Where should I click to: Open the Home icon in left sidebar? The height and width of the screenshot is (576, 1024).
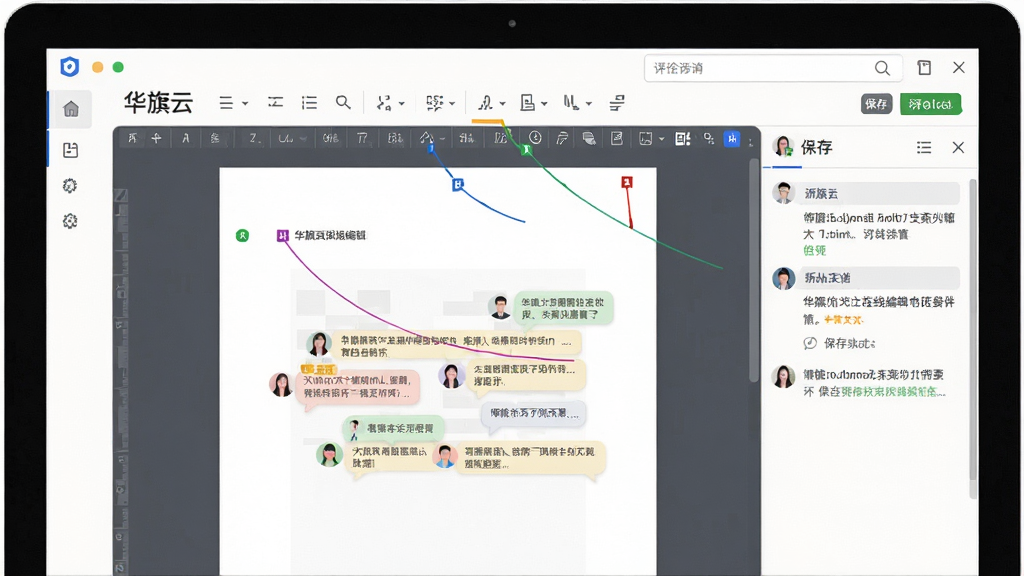[71, 108]
